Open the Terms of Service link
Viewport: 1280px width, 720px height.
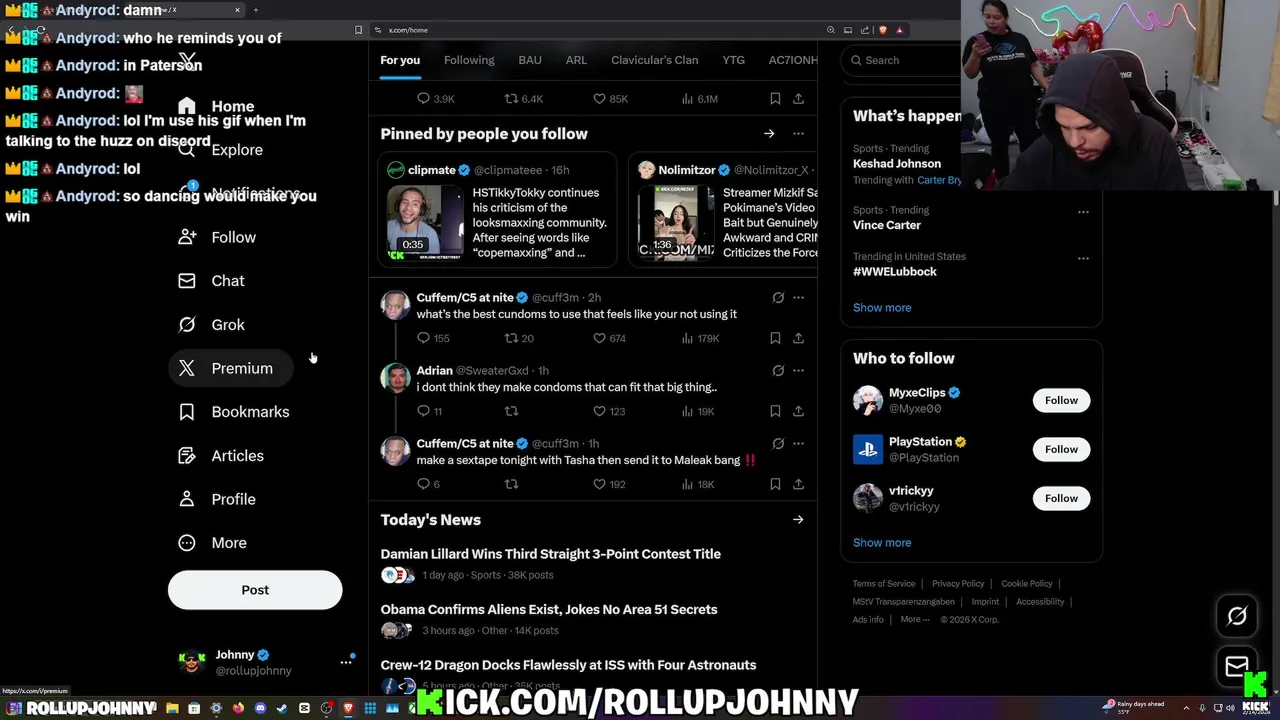click(x=884, y=584)
